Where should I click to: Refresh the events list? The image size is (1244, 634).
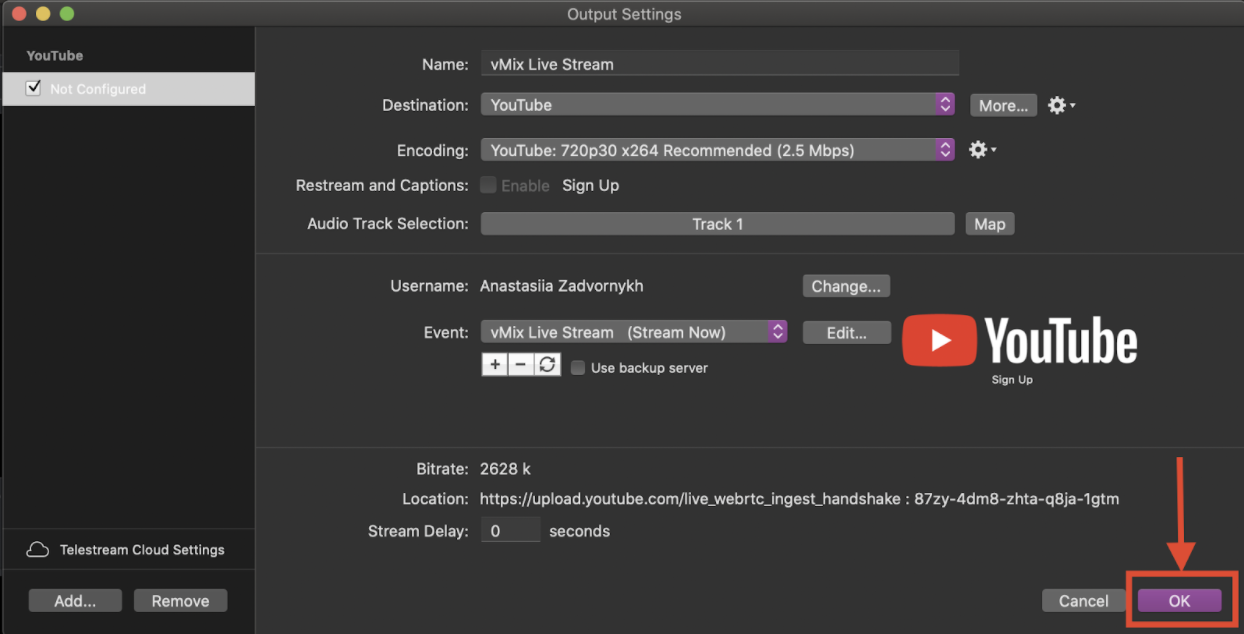coord(547,365)
